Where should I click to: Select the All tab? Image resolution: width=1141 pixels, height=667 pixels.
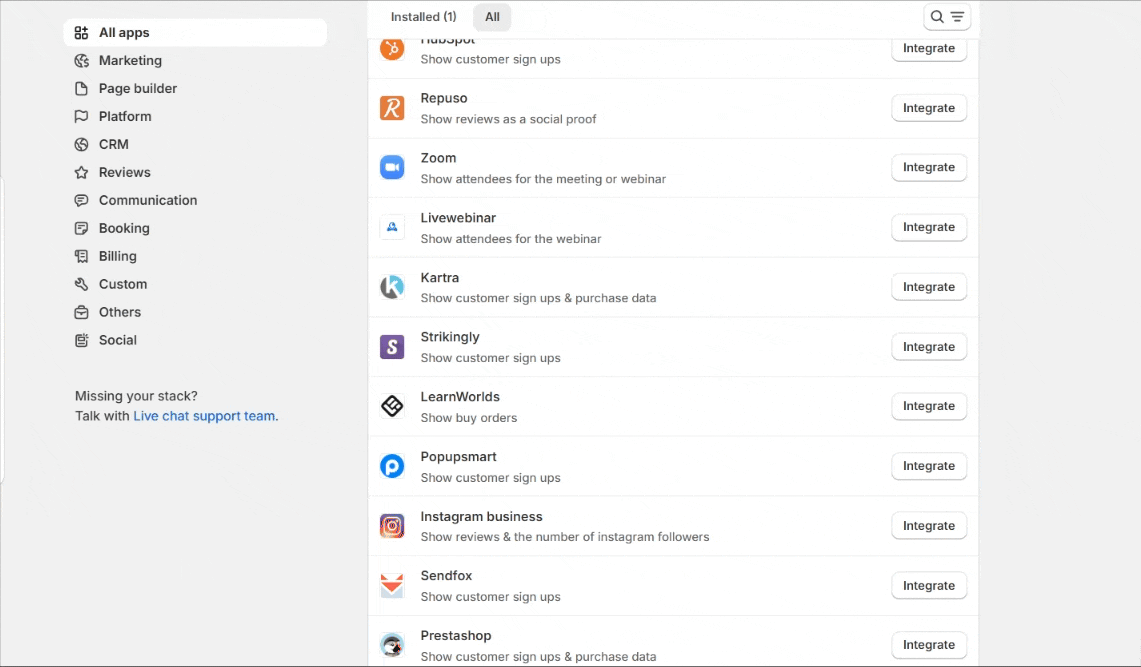pyautogui.click(x=493, y=17)
